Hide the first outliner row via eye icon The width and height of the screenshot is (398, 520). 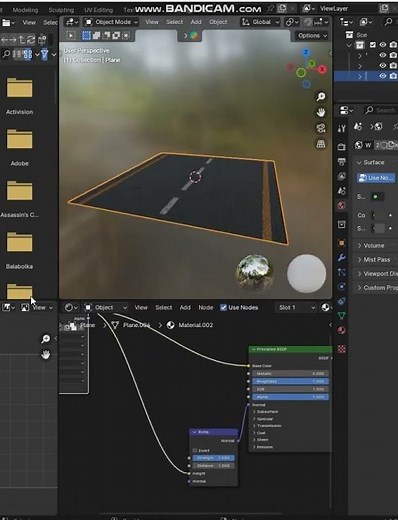pyautogui.click(x=383, y=45)
